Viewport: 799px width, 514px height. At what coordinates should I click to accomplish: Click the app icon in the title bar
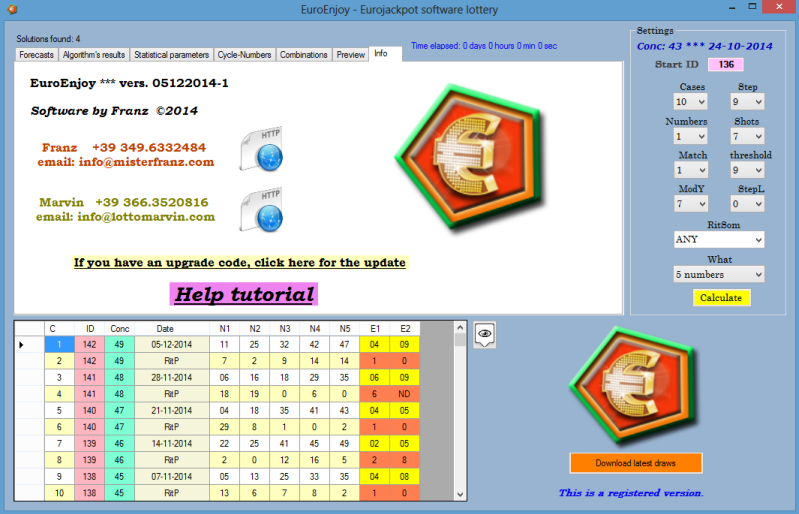point(12,9)
